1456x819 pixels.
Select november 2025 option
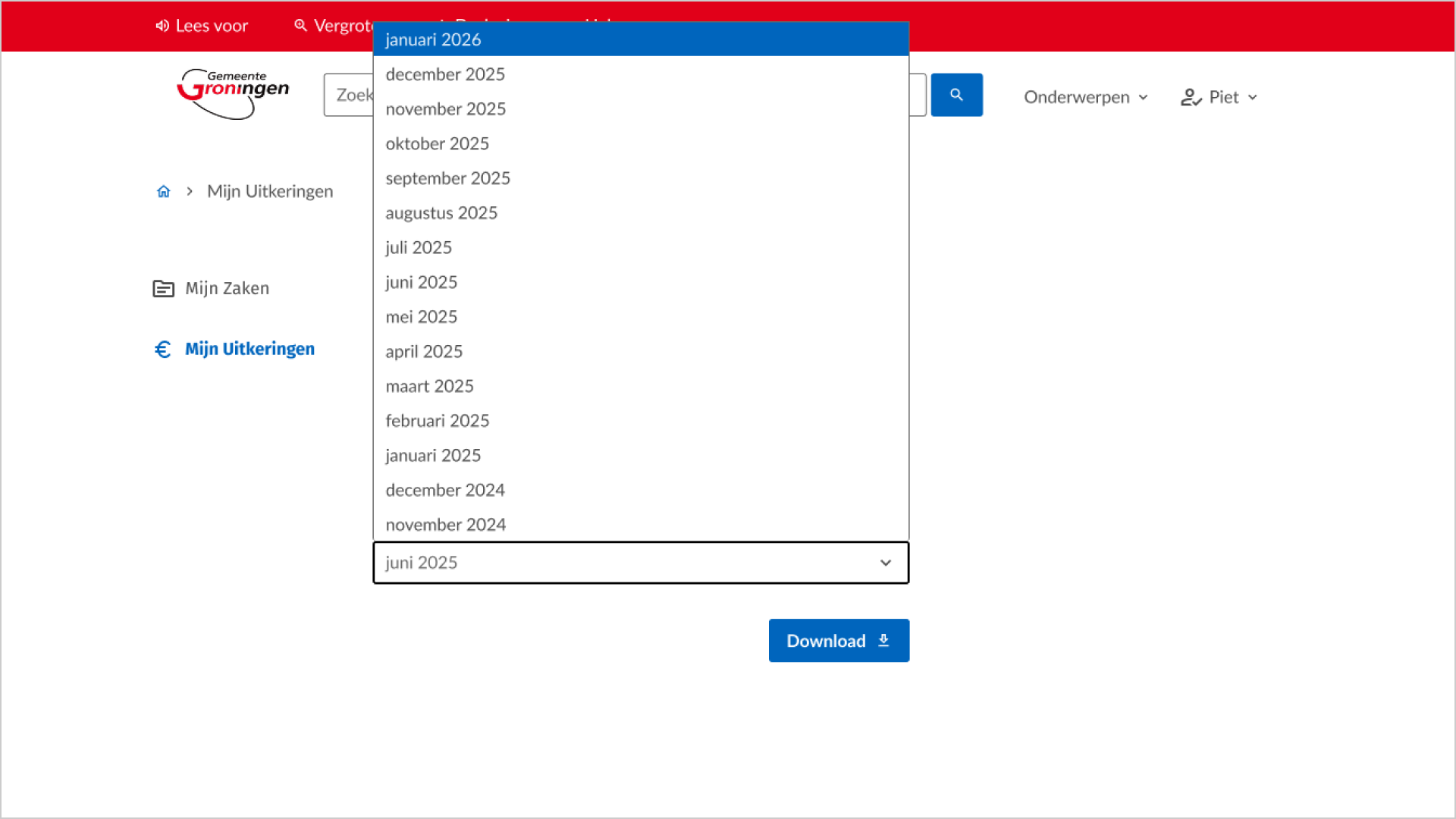(641, 108)
